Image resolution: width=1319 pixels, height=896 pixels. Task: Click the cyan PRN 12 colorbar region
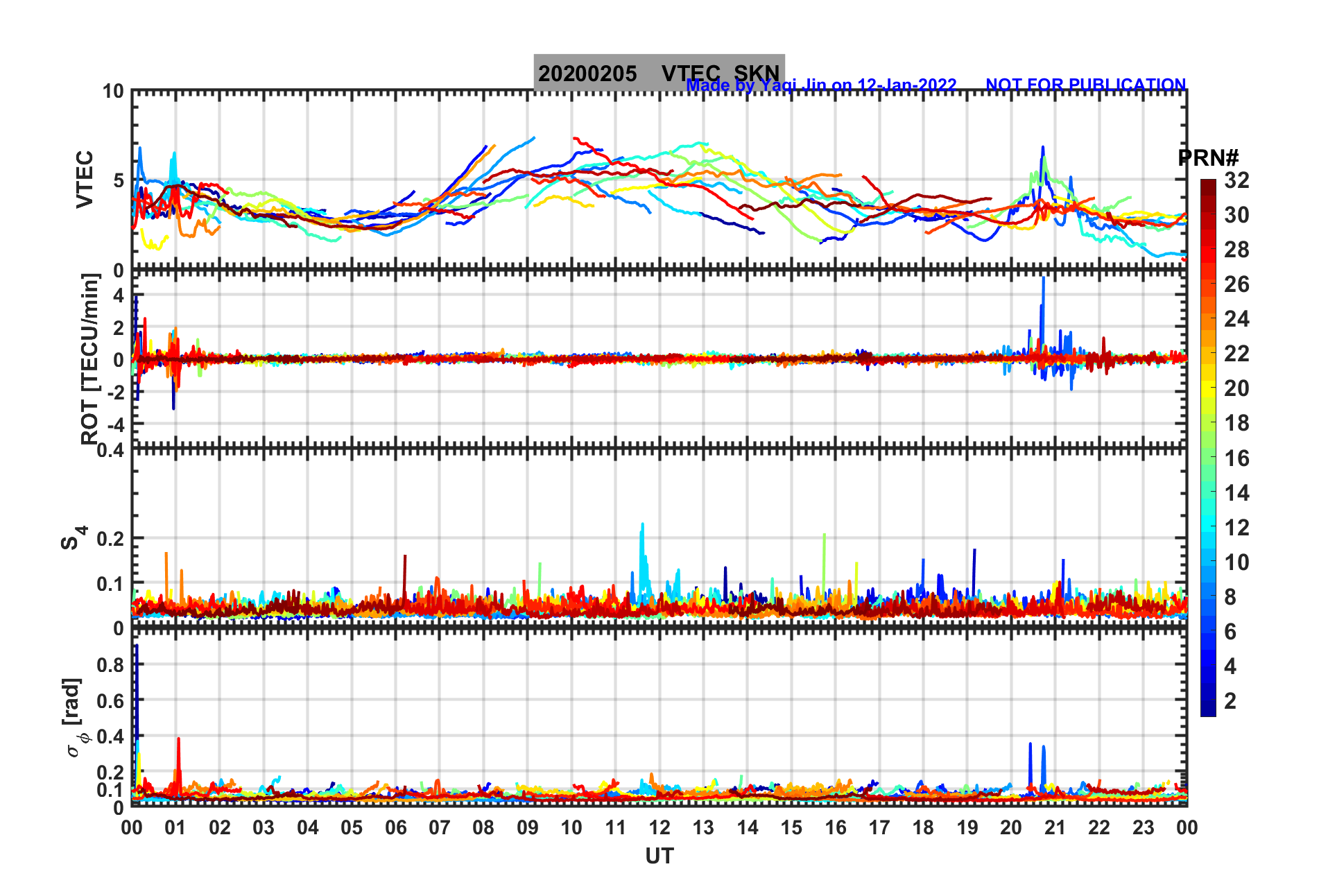1208,528
